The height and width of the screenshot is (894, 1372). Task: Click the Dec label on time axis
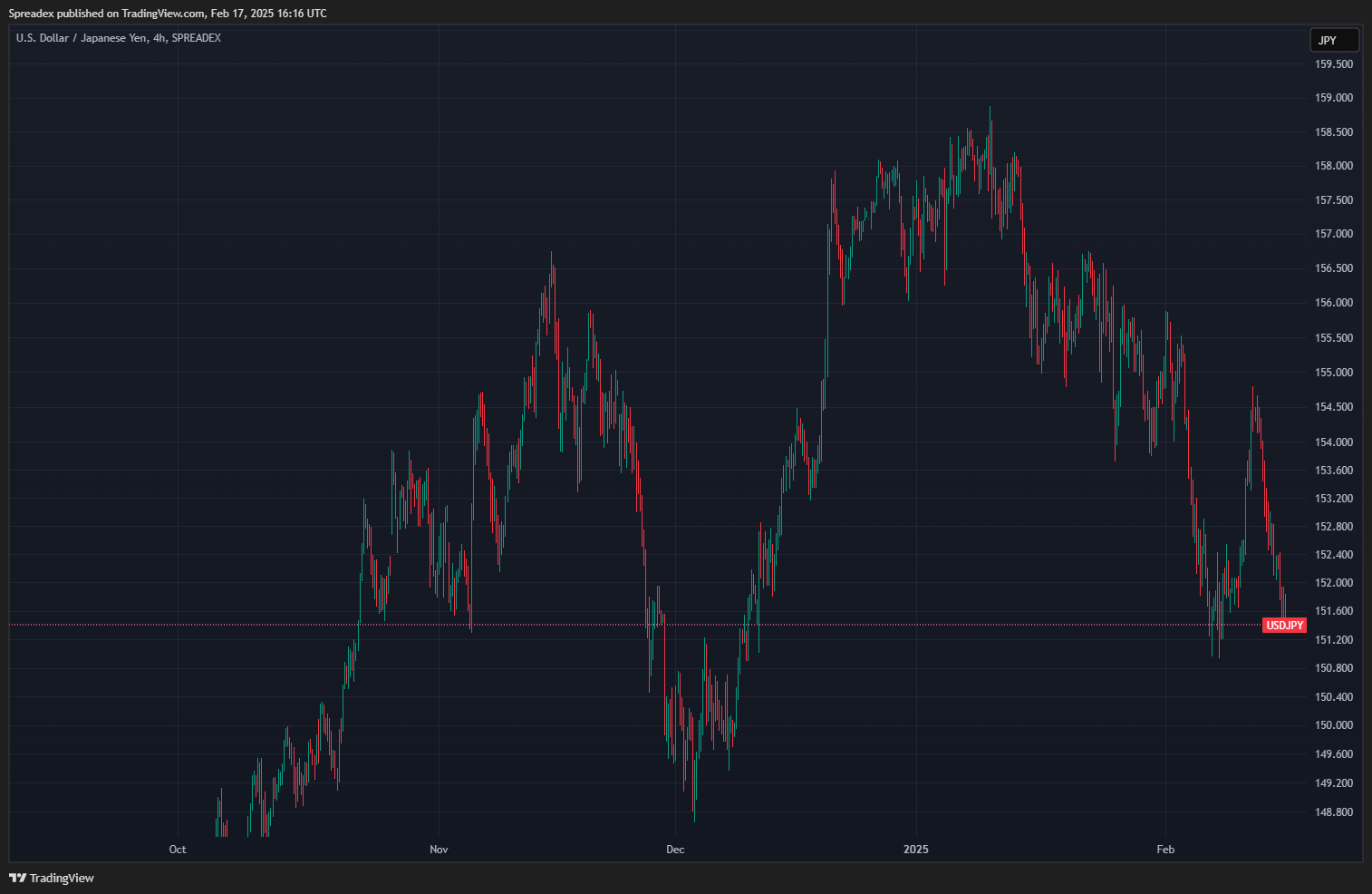coord(675,850)
